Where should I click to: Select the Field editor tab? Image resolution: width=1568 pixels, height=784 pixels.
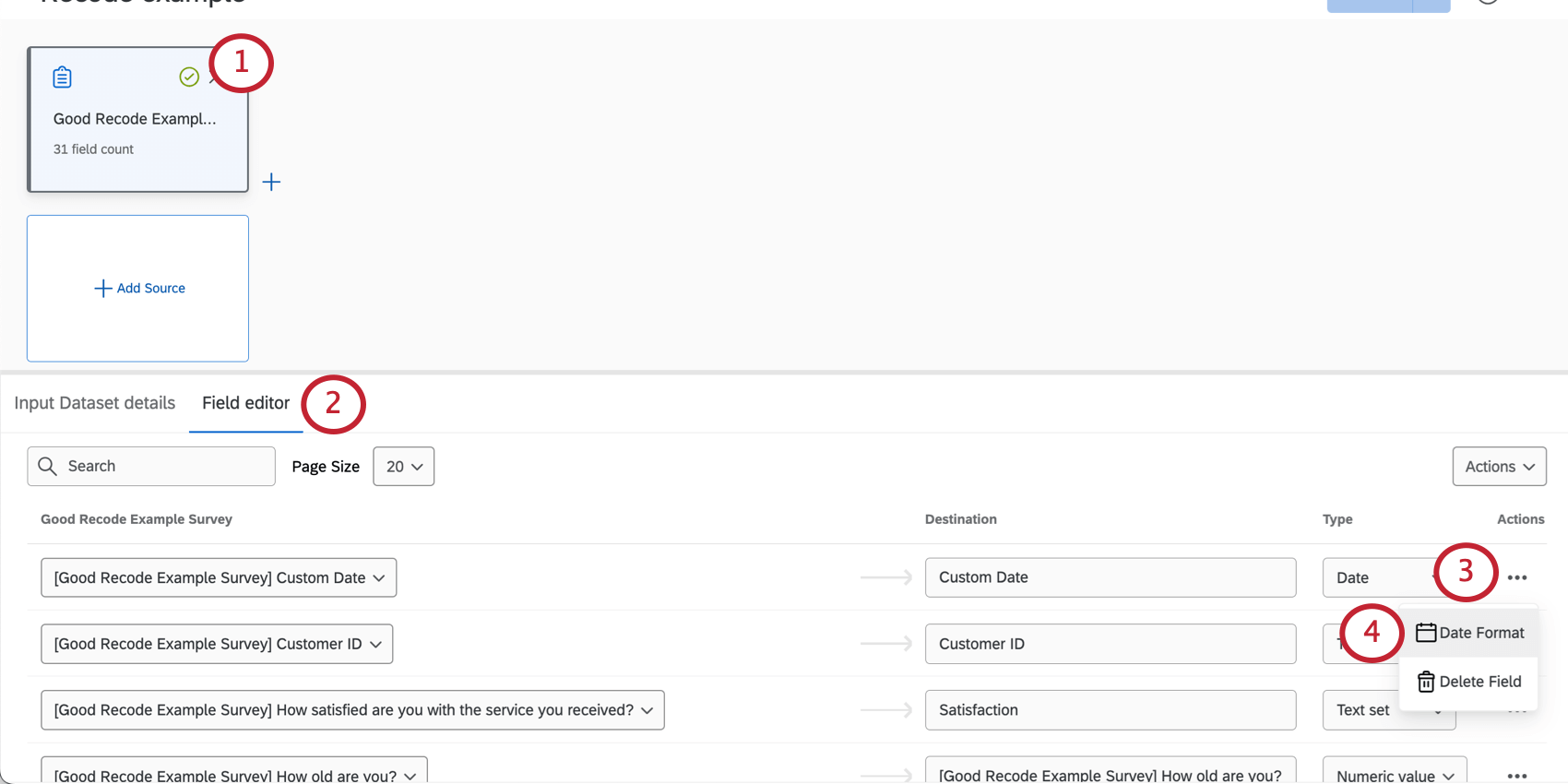click(245, 403)
